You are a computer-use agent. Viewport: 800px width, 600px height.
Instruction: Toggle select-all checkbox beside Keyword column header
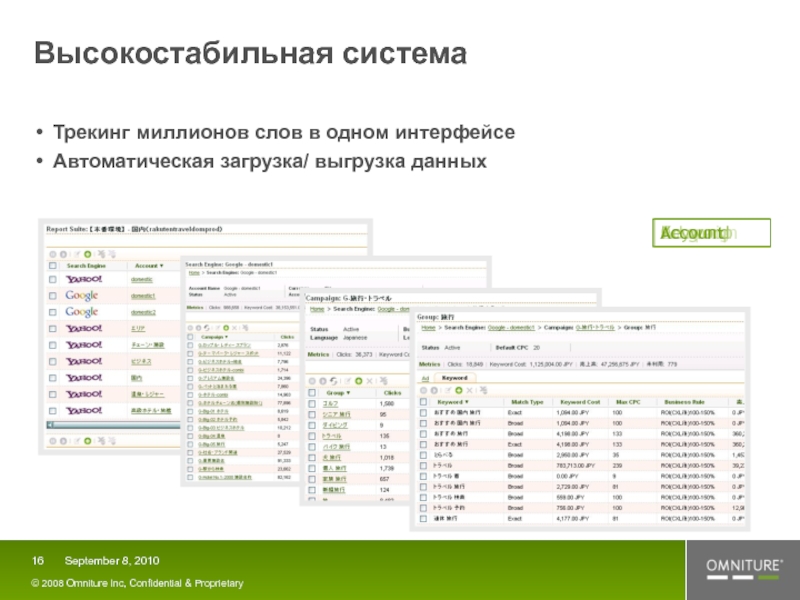pyautogui.click(x=423, y=402)
